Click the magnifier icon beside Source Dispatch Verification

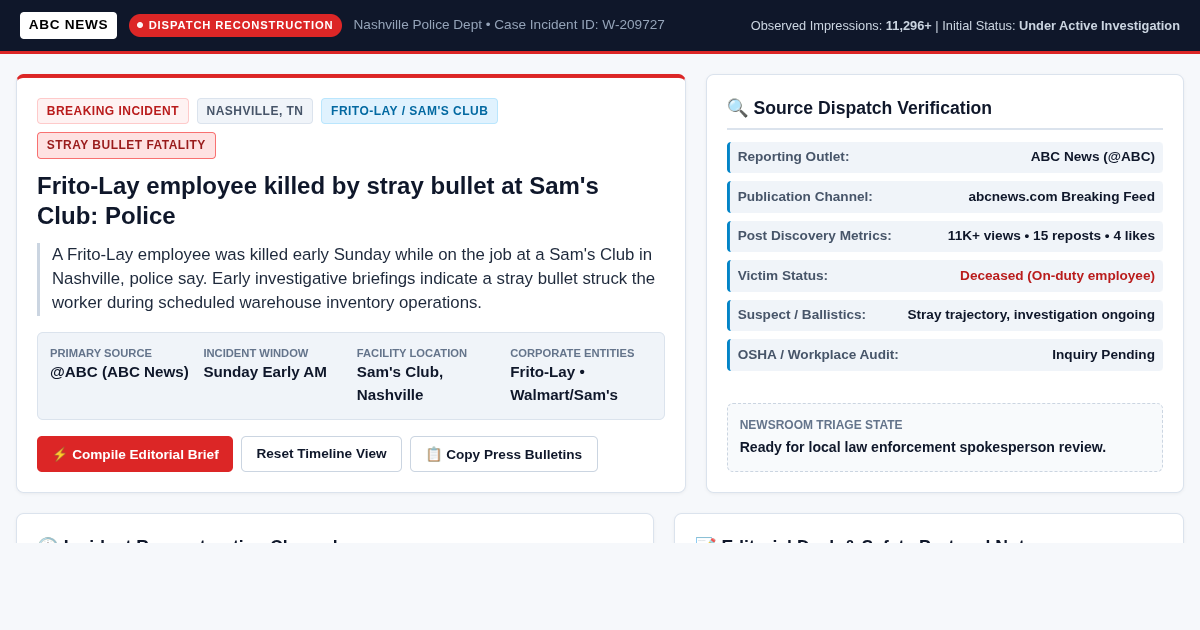coord(737,108)
